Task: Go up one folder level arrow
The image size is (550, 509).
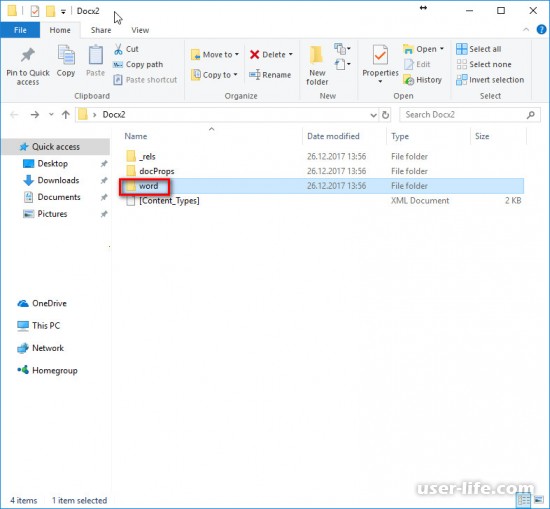Action: [66, 115]
